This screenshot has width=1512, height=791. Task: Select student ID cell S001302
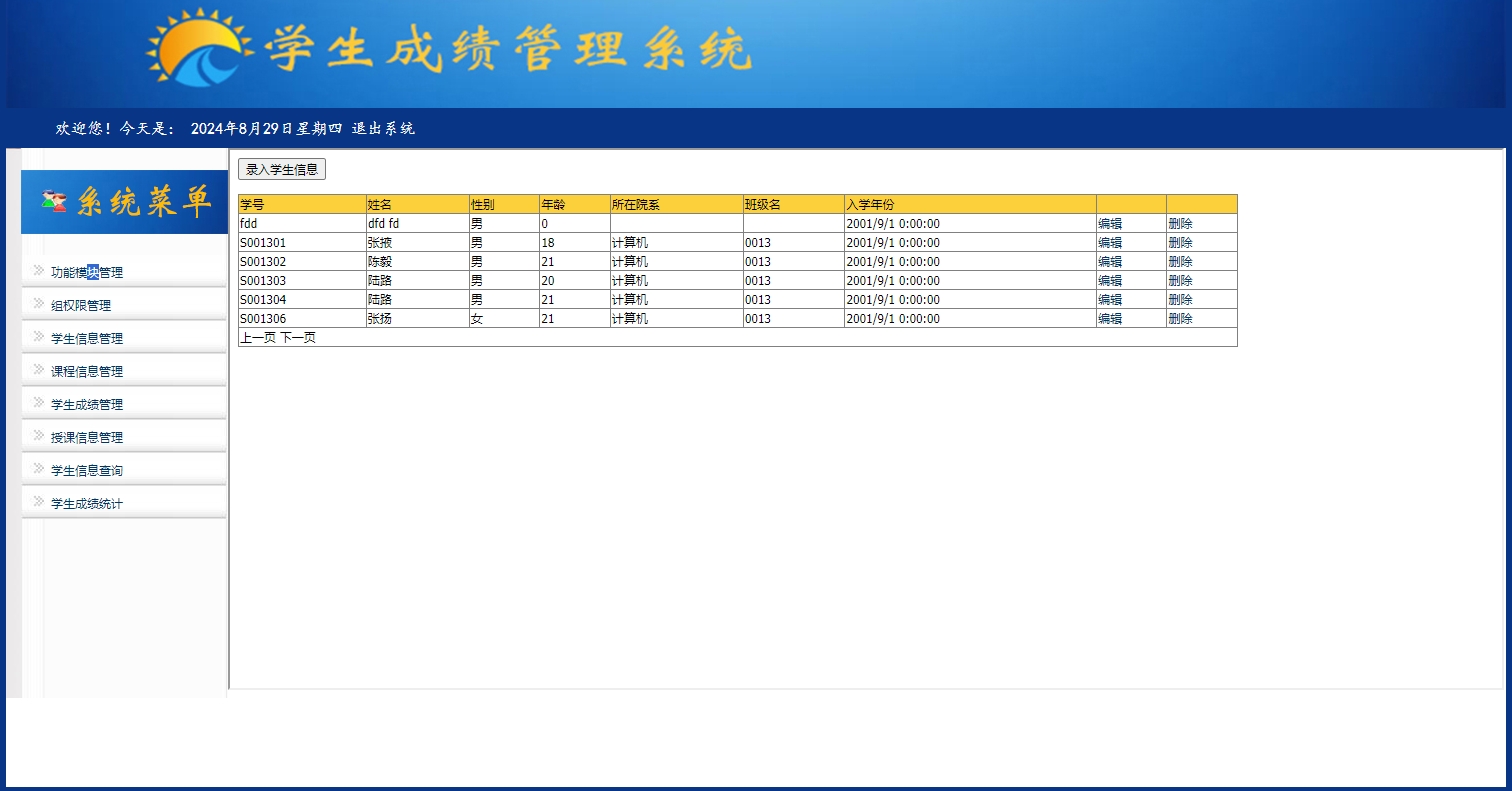pos(302,261)
